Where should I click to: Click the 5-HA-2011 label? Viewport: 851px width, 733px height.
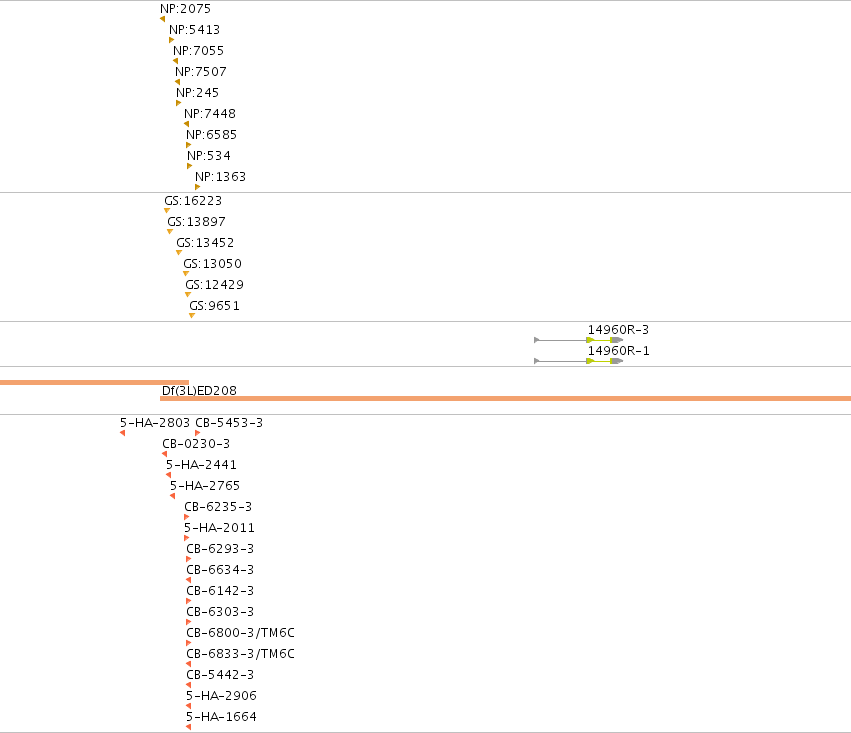coord(219,528)
